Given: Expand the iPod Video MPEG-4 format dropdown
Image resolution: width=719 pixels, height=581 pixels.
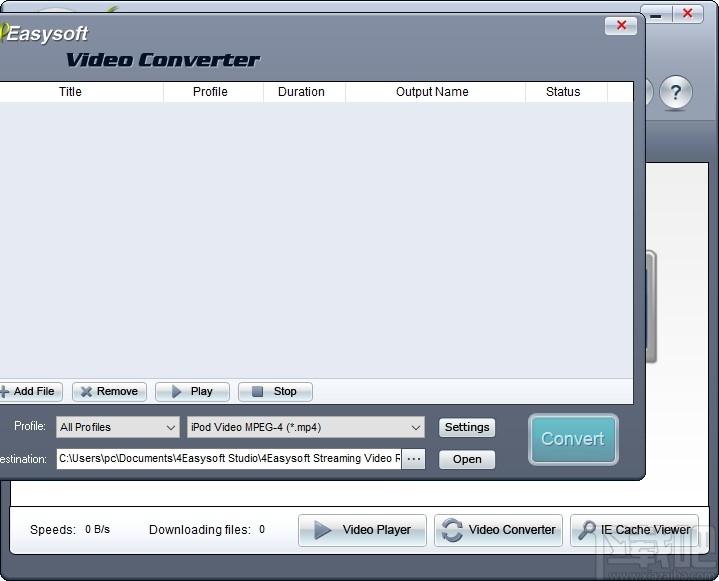Looking at the screenshot, I should (x=306, y=427).
